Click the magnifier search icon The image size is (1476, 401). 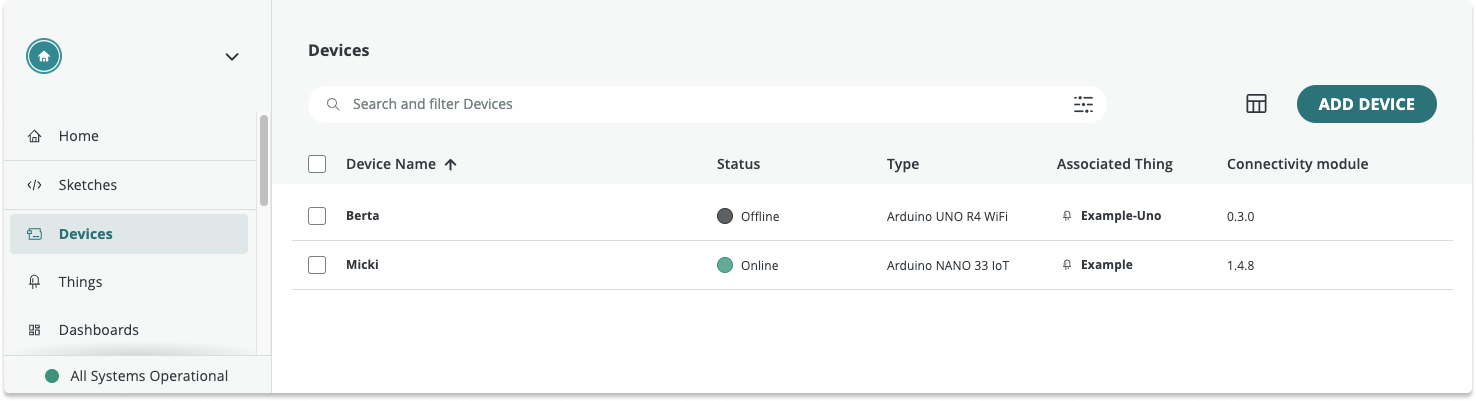coord(334,104)
